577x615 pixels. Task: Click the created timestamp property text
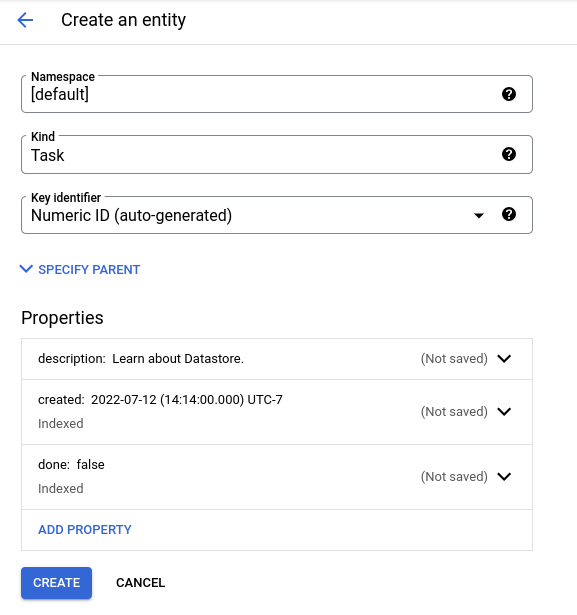click(x=160, y=400)
